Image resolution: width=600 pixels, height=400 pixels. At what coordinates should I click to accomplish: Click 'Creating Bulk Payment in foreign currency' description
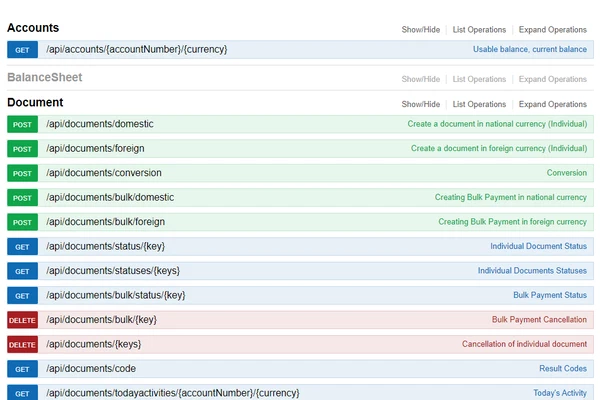[x=512, y=222]
